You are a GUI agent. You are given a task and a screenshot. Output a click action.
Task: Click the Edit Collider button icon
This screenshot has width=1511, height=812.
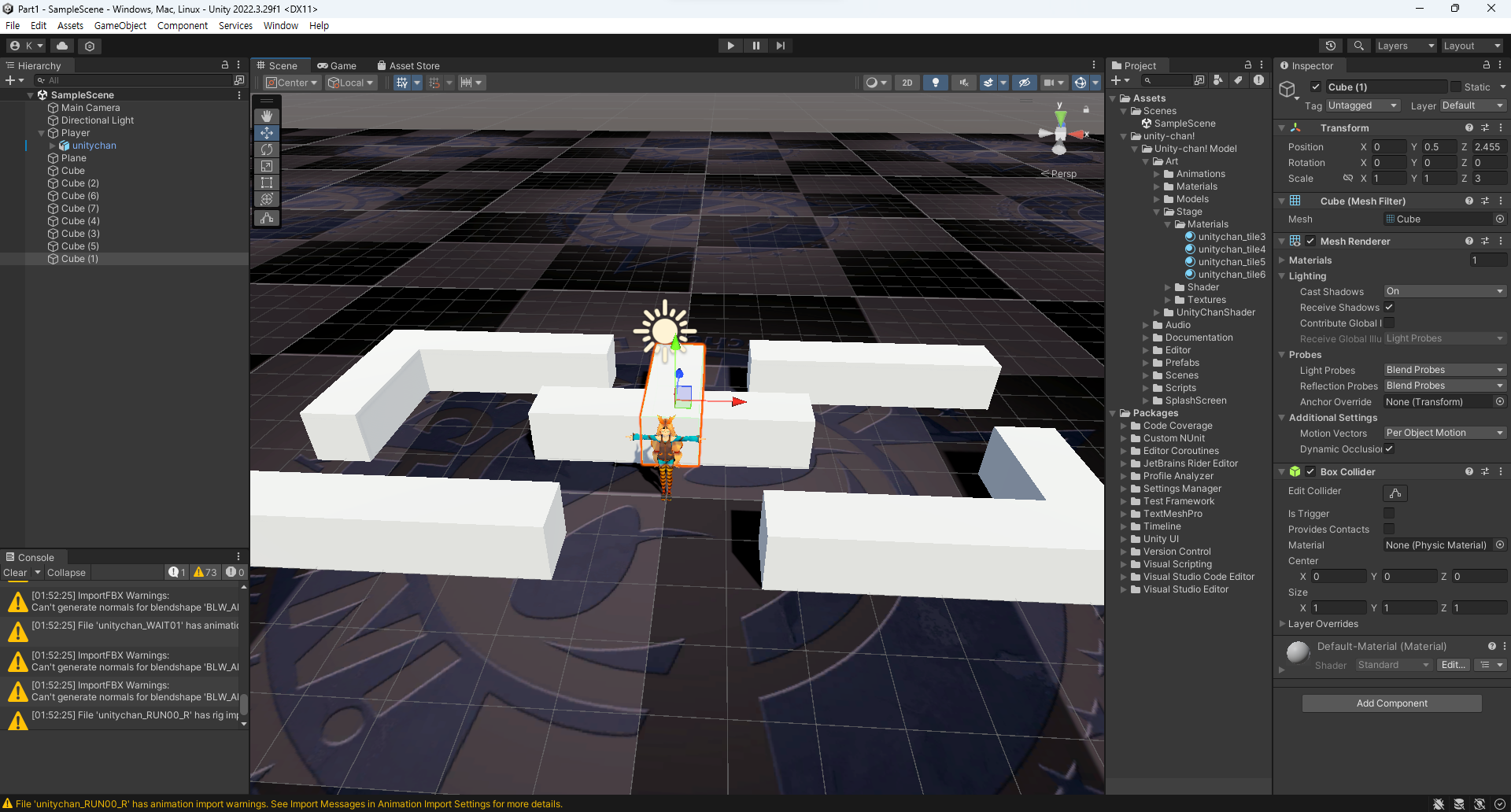pyautogui.click(x=1395, y=493)
